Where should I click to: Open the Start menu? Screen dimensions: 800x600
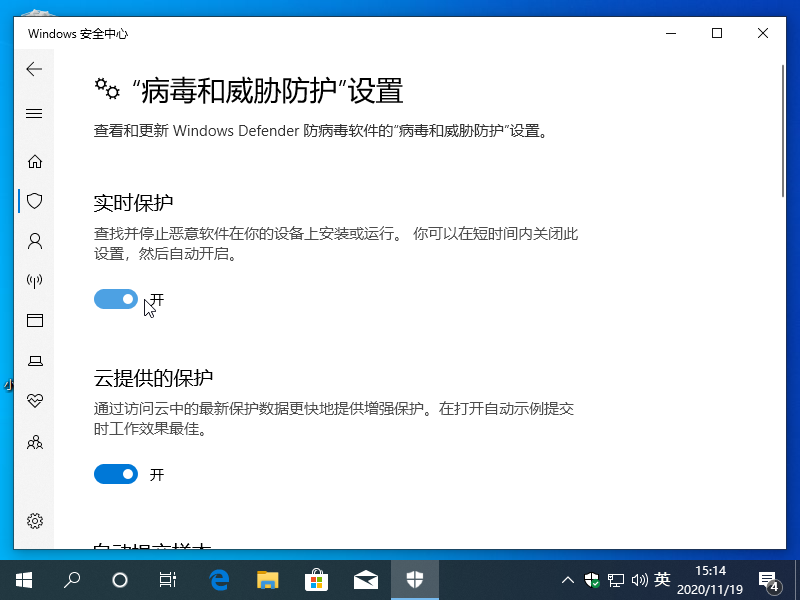[x=23, y=579]
